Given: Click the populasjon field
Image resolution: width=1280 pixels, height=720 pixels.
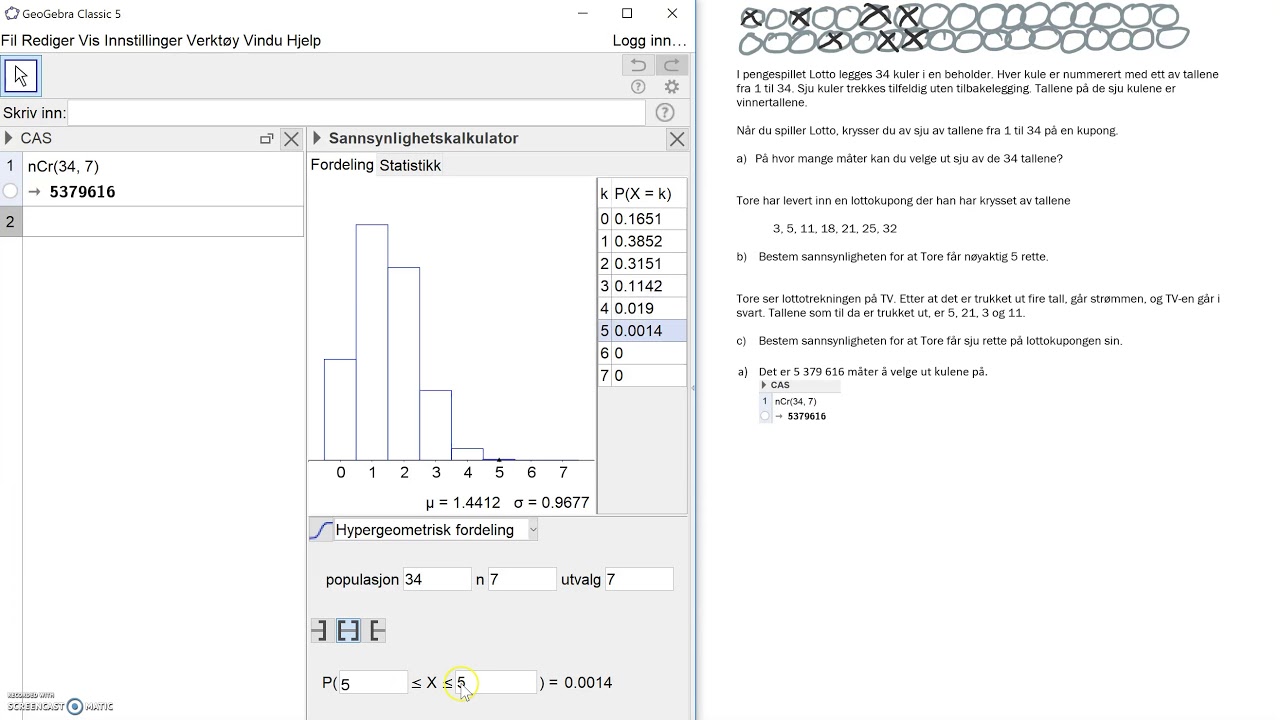Looking at the screenshot, I should (437, 579).
